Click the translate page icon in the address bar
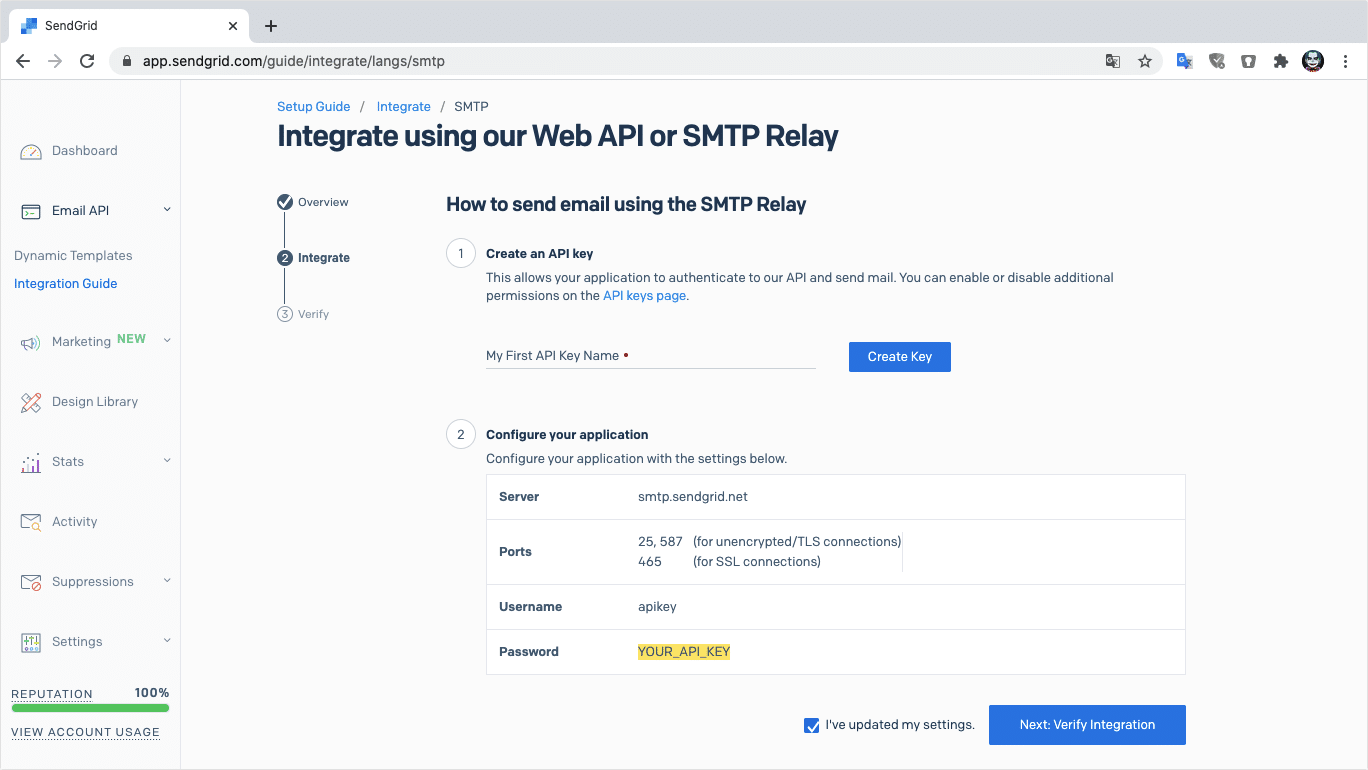Screen dimensions: 1368x770 1113,61
